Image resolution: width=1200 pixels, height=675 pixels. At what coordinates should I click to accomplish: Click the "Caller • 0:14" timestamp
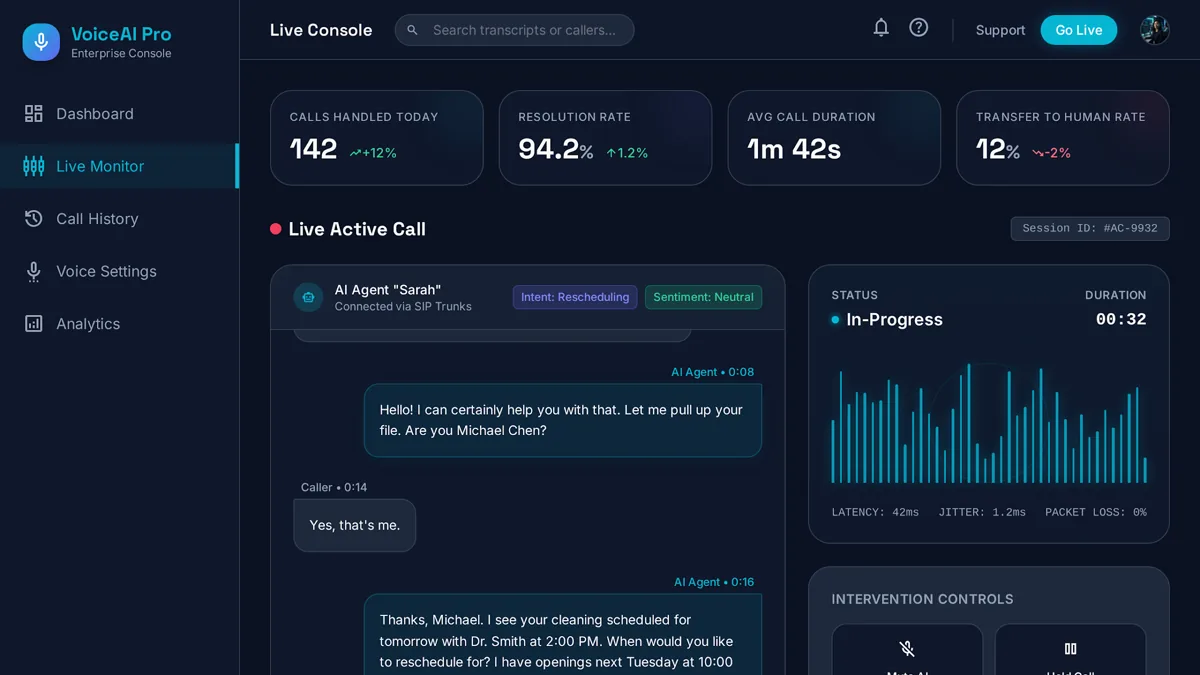click(x=334, y=488)
